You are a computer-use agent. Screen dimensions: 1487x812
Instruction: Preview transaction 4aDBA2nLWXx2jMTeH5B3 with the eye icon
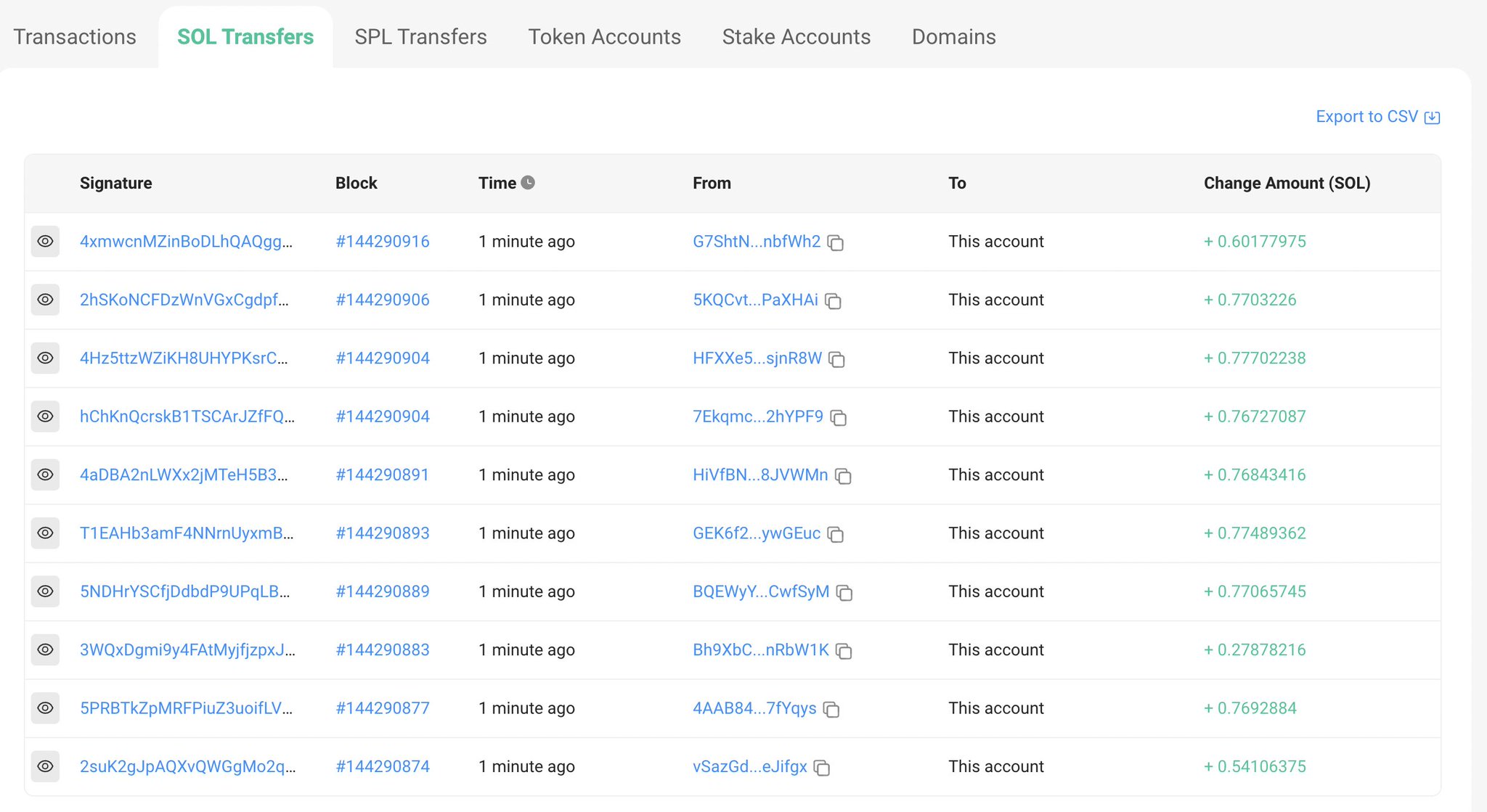point(45,475)
